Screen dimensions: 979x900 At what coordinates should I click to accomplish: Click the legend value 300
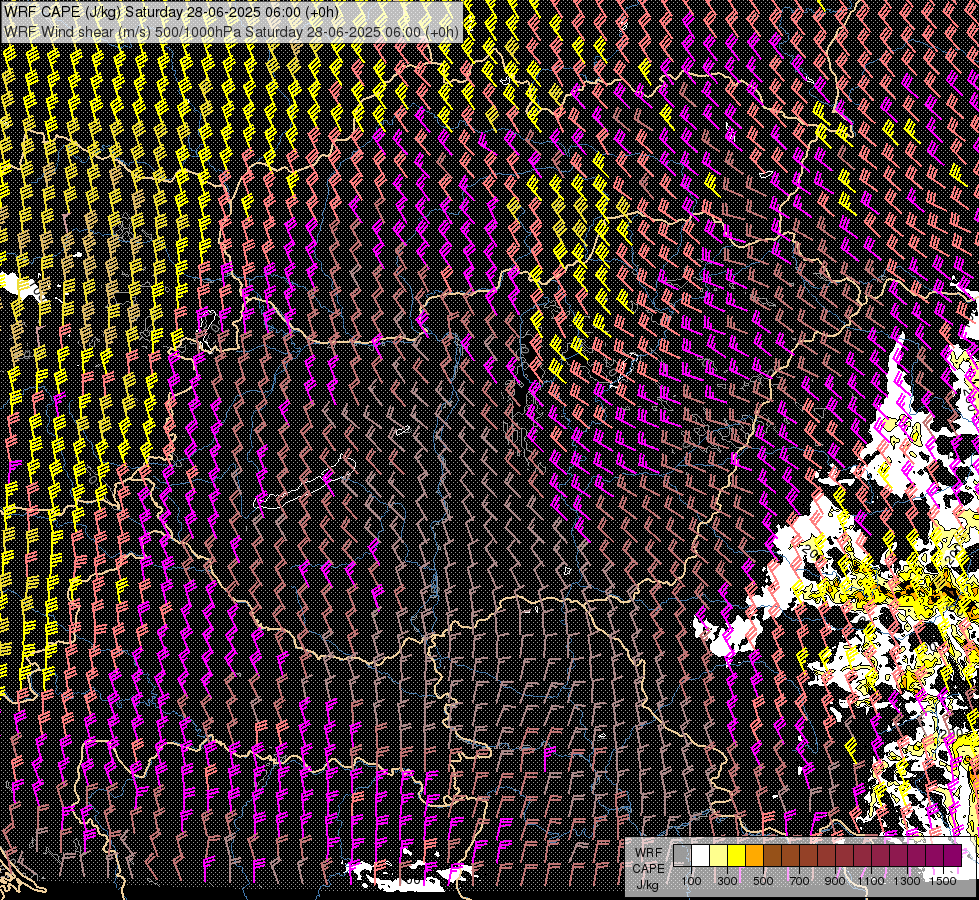pyautogui.click(x=727, y=881)
